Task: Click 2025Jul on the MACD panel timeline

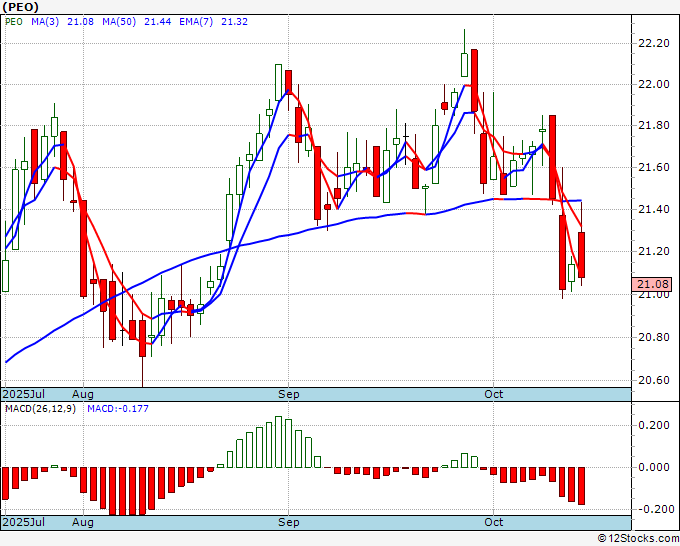Action: (x=24, y=522)
